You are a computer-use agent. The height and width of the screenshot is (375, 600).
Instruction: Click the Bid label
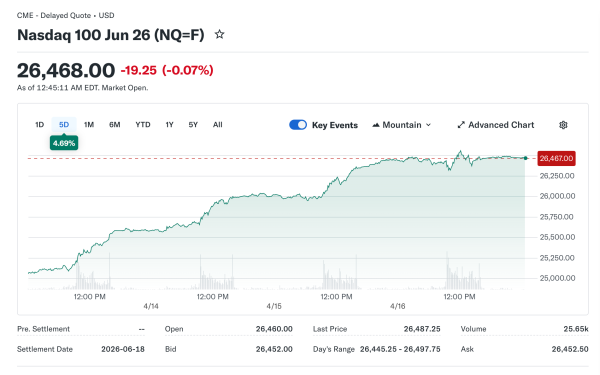tap(171, 349)
